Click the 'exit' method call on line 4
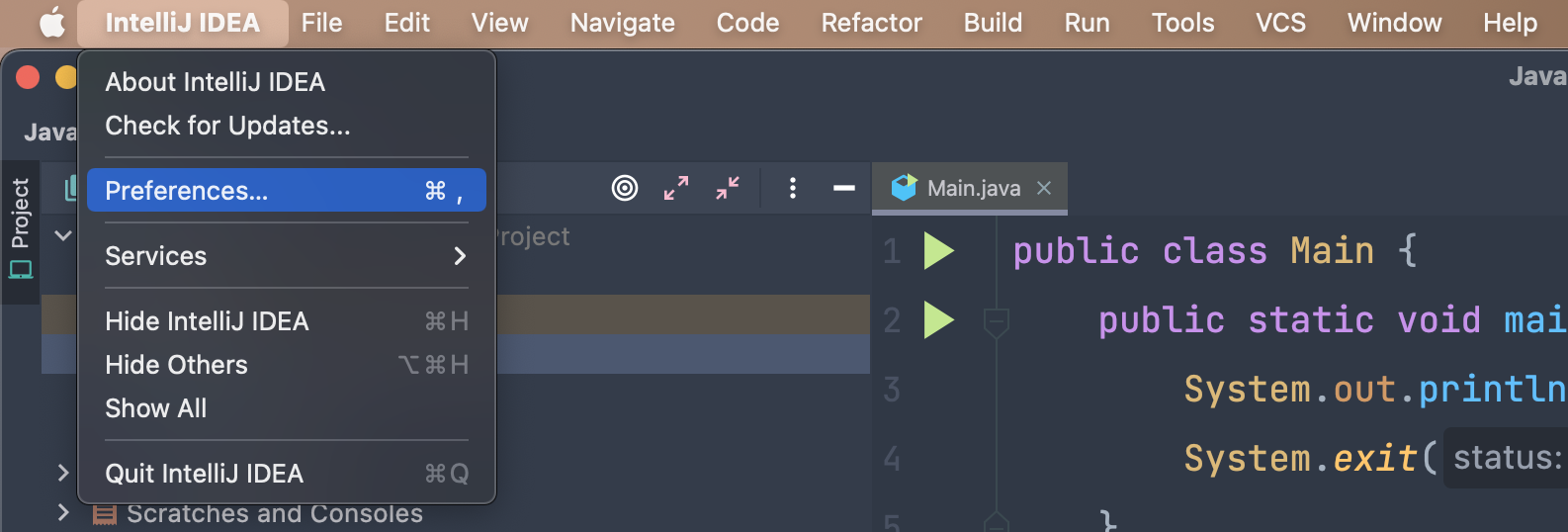The height and width of the screenshot is (532, 1568). tap(1375, 459)
